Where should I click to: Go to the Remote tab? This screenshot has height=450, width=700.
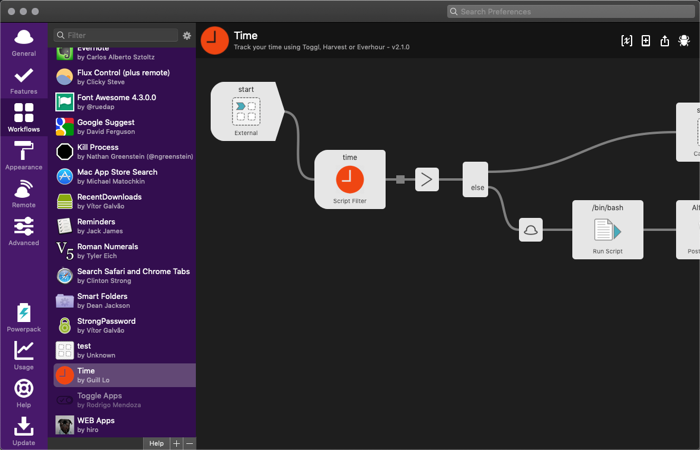[x=24, y=194]
